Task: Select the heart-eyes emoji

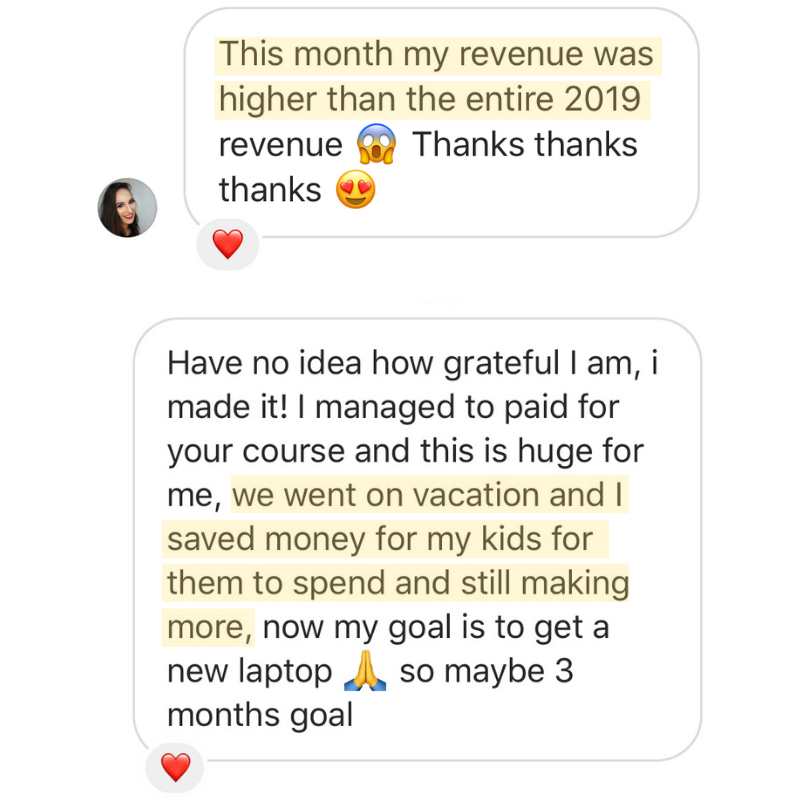Action: [x=356, y=189]
